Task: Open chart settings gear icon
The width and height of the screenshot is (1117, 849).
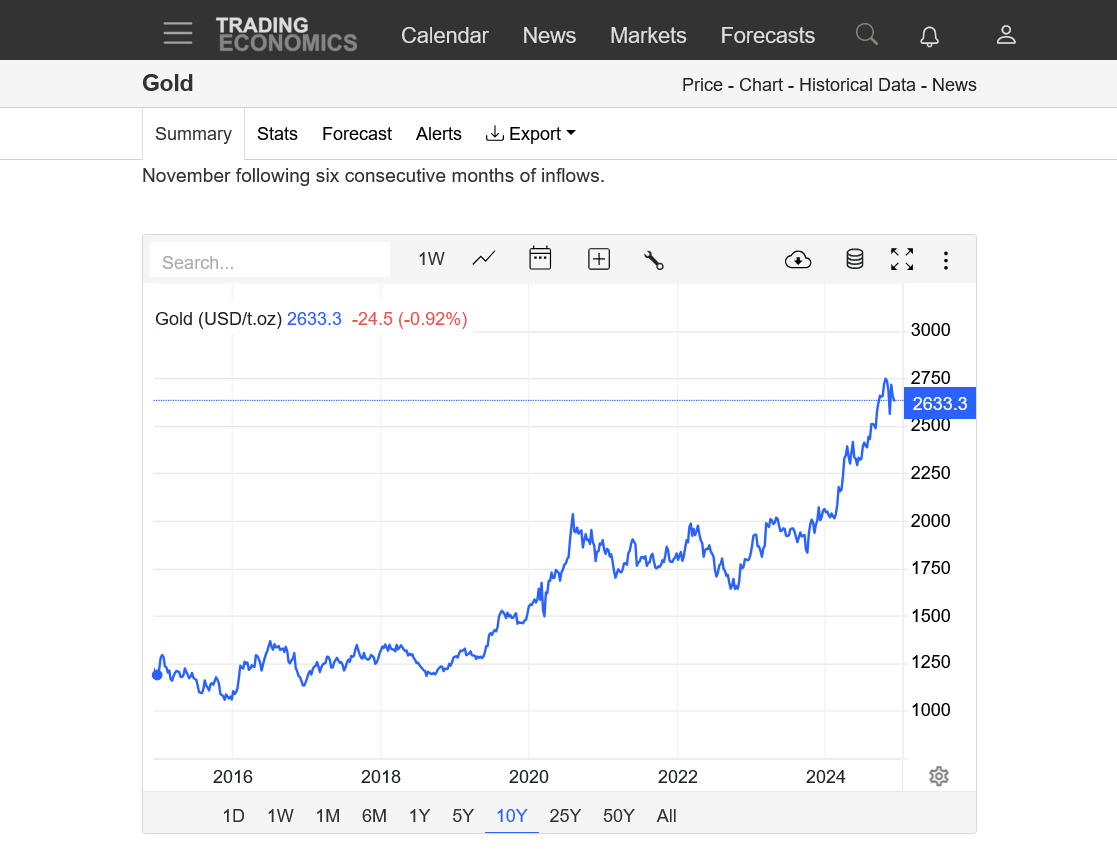Action: click(x=938, y=776)
